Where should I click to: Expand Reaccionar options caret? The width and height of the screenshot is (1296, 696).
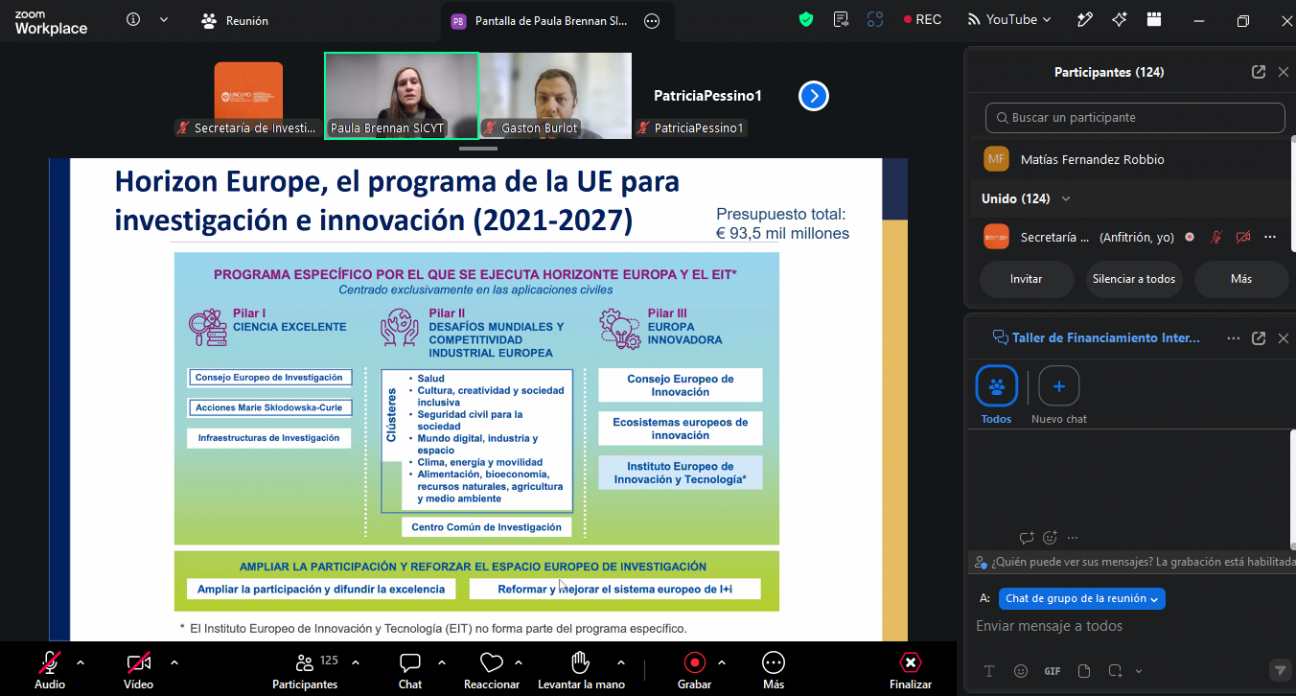(x=518, y=662)
